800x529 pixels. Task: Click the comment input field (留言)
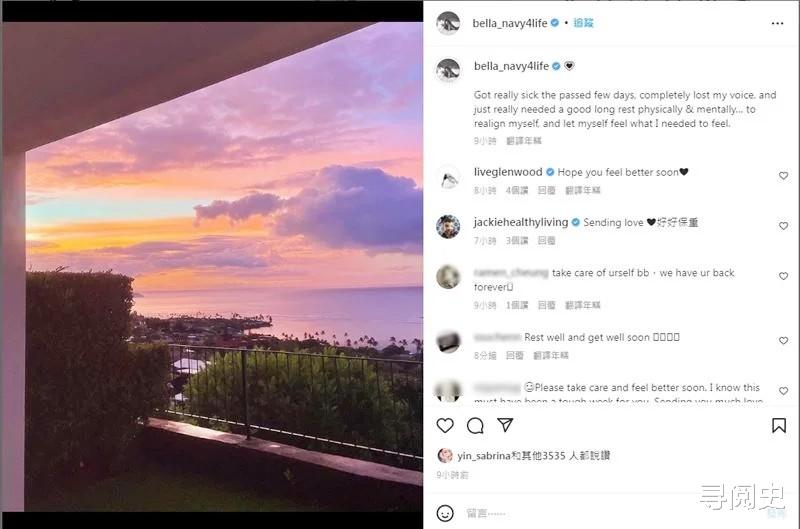[600, 513]
